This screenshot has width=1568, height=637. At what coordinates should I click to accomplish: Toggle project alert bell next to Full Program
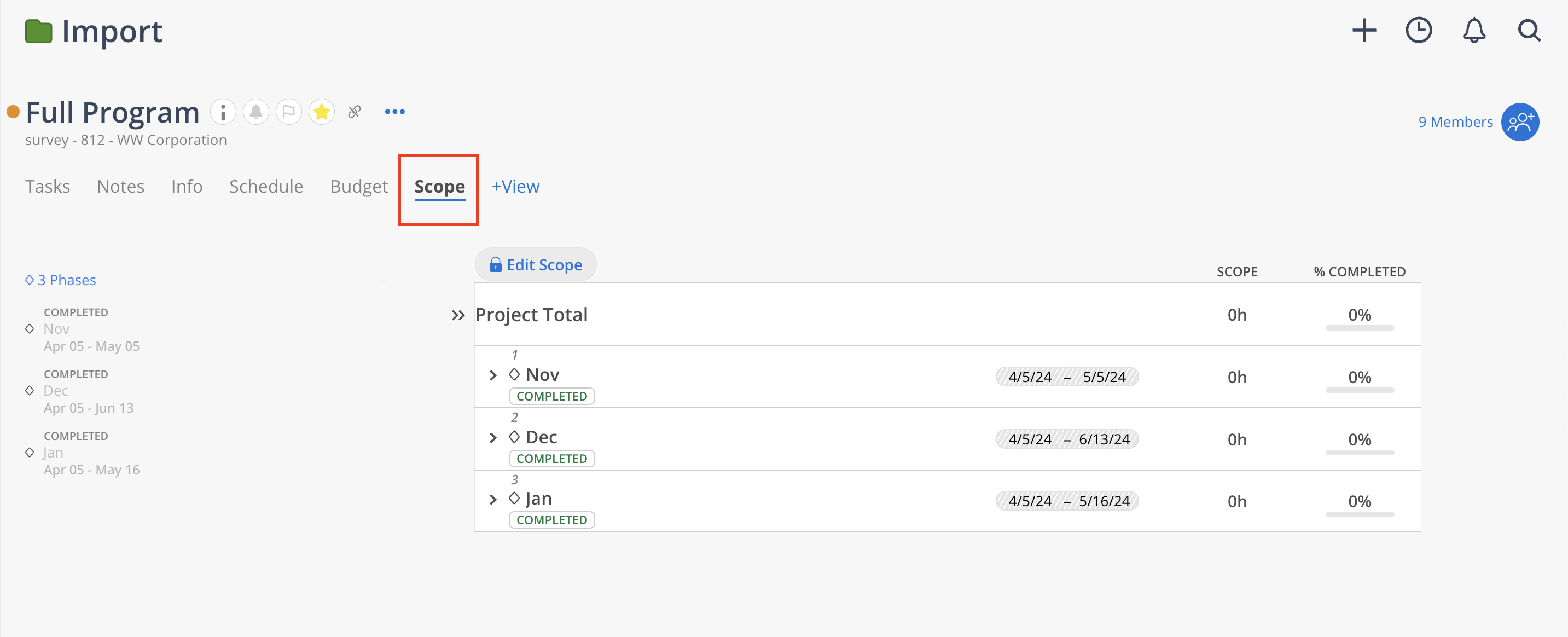pyautogui.click(x=255, y=112)
